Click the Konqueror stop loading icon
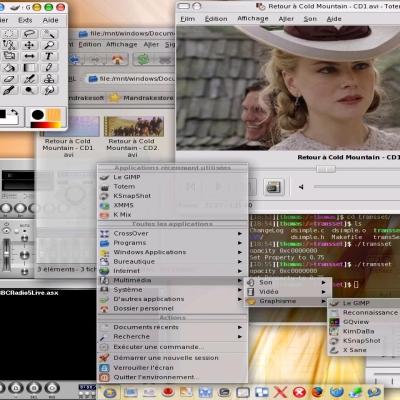Viewport: 400px width, 400px height. click(165, 60)
